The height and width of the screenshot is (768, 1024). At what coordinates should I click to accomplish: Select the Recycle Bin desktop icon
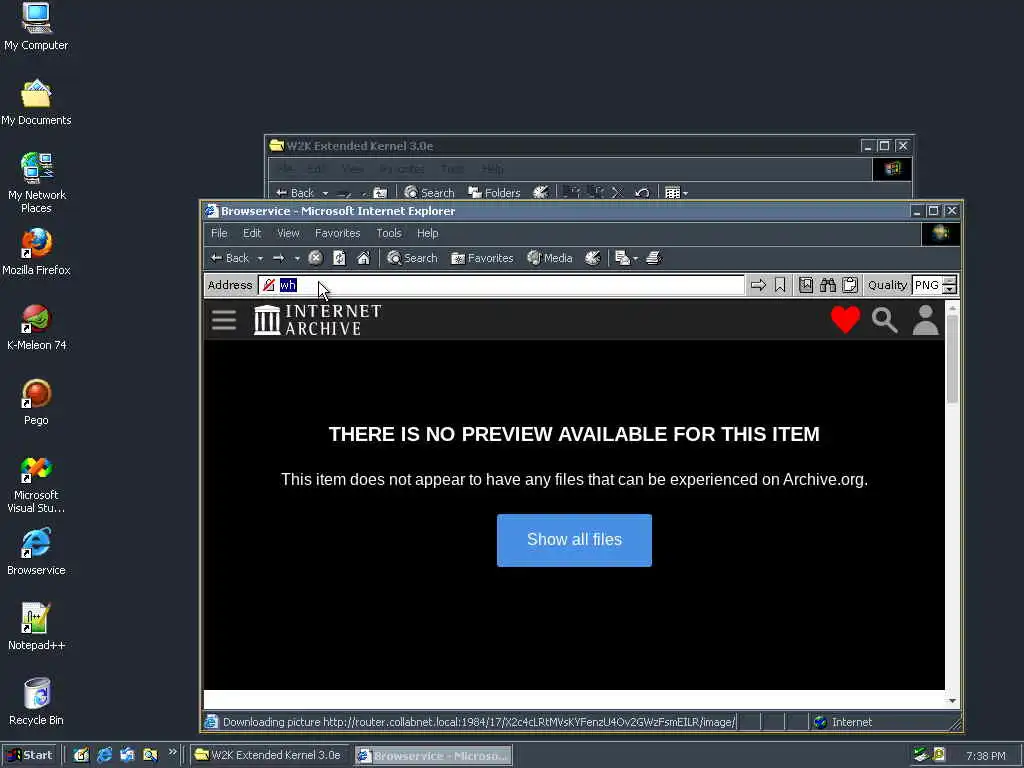(x=36, y=702)
